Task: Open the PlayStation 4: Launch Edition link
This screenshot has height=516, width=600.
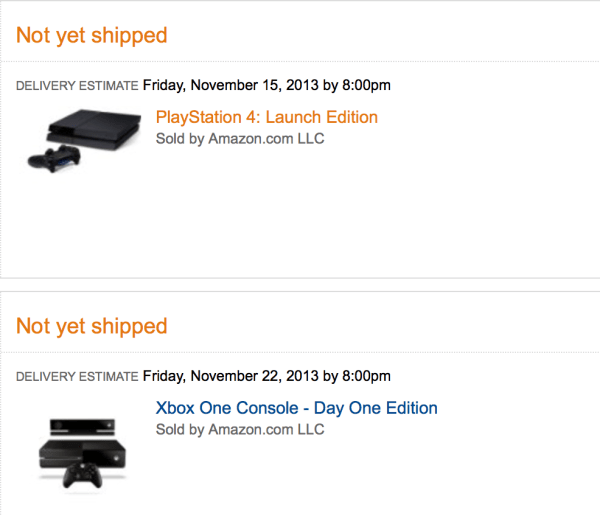Action: pos(266,117)
